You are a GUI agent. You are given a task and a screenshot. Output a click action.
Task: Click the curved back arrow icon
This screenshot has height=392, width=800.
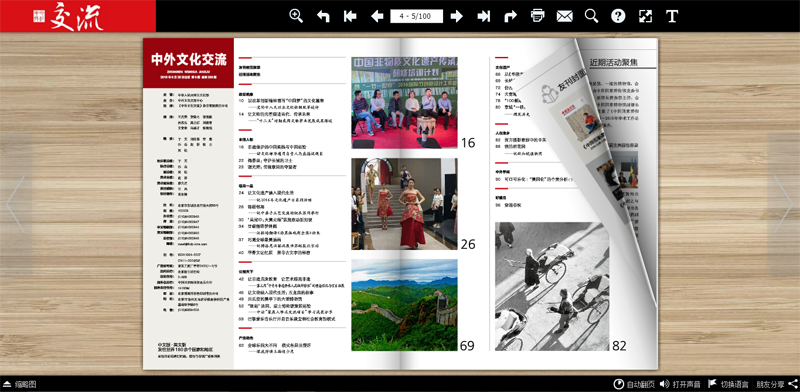[323, 16]
